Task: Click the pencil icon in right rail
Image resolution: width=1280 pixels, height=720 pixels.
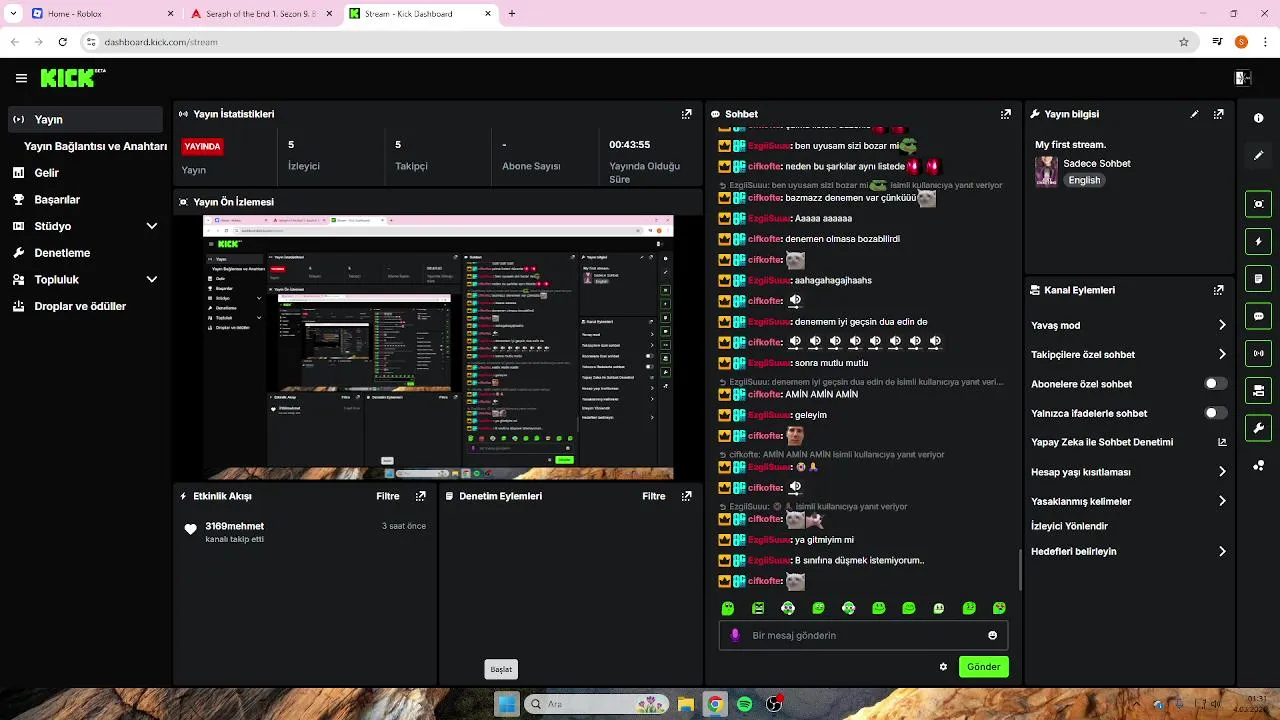Action: (x=1258, y=156)
